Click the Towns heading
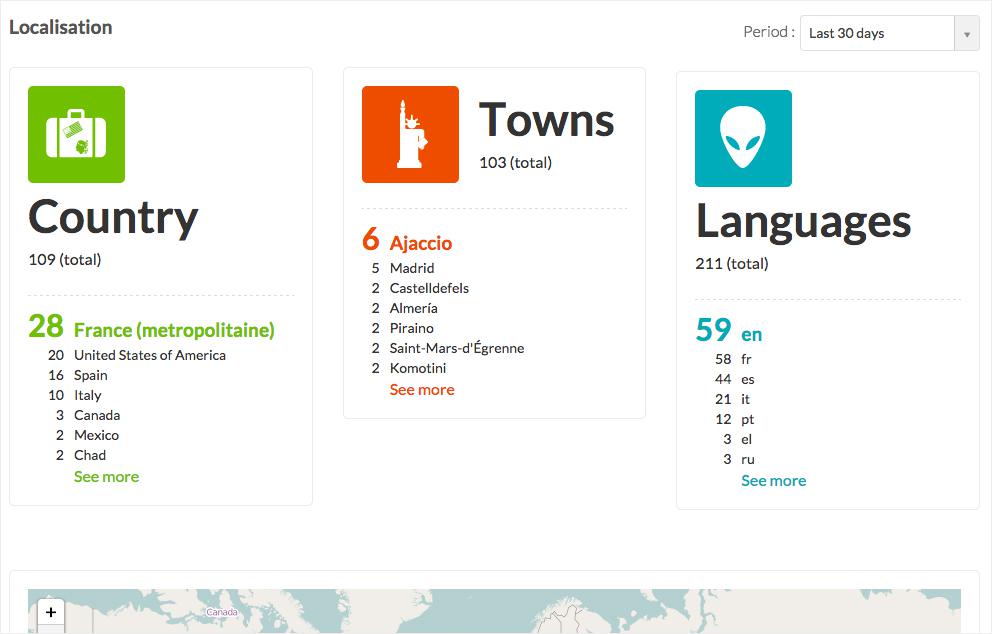 coord(546,120)
